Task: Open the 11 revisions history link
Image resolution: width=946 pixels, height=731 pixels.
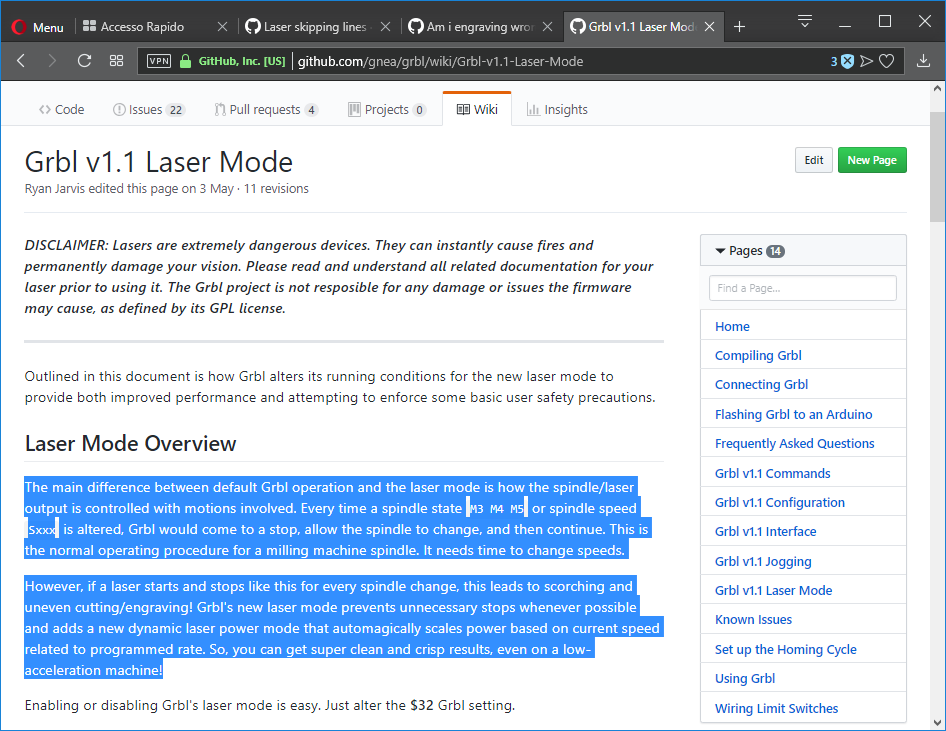Action: coord(276,189)
